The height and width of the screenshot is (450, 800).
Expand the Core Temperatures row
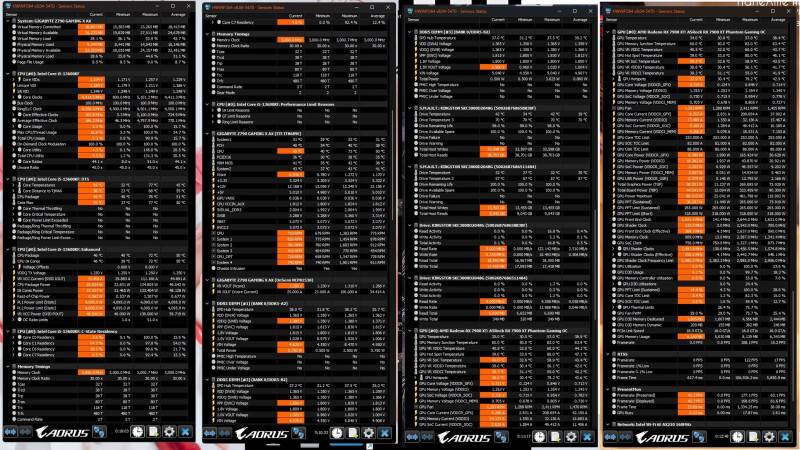pyautogui.click(x=14, y=185)
